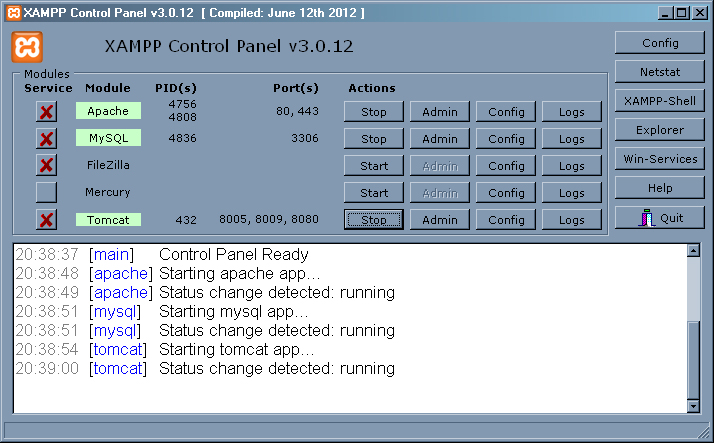This screenshot has width=714, height=443.
Task: Open MySQL Config options
Action: click(x=506, y=139)
